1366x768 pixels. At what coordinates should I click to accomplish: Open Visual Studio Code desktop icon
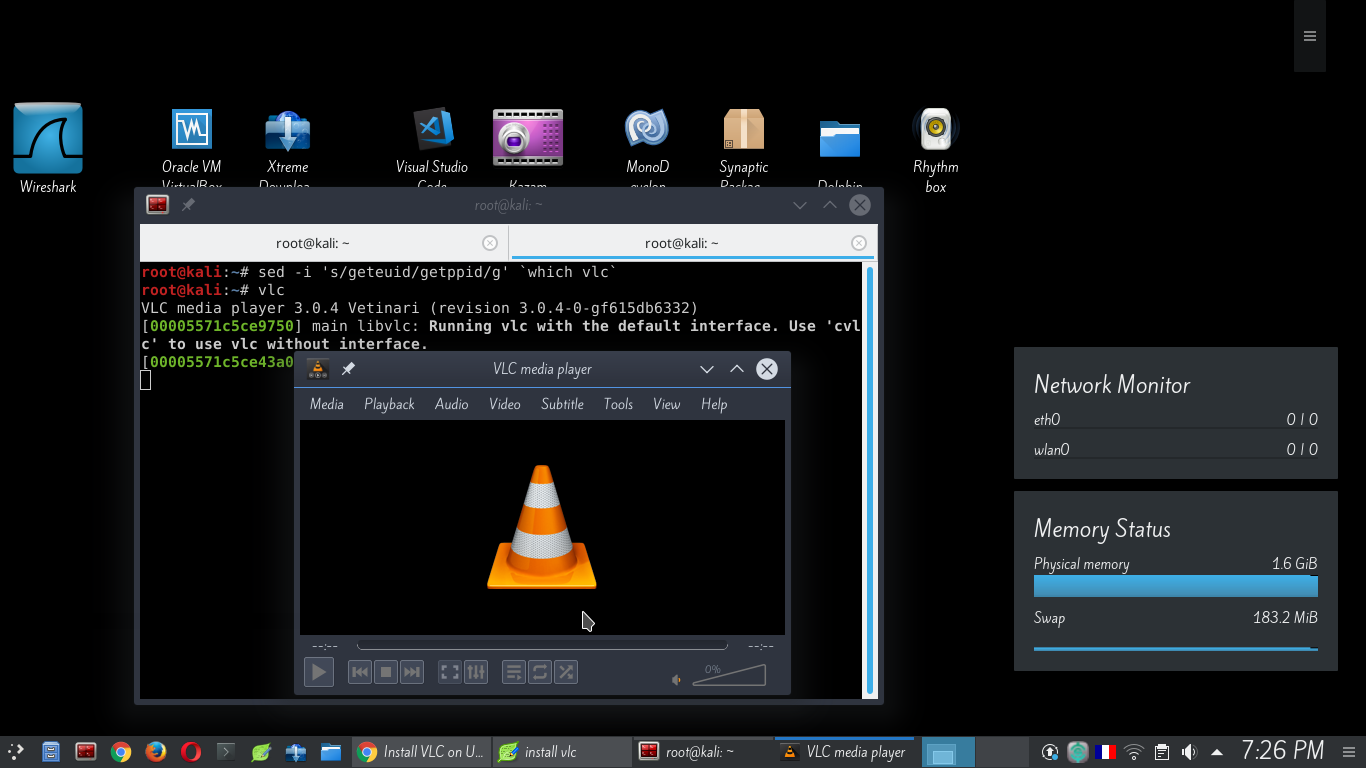click(x=432, y=146)
